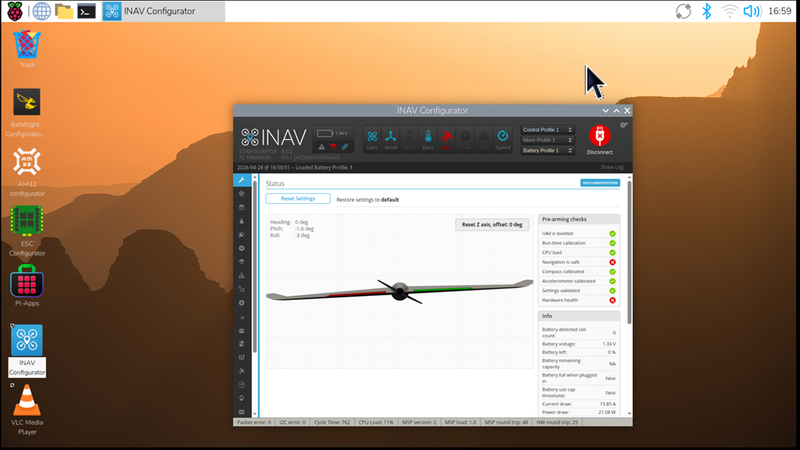The width and height of the screenshot is (800, 450).
Task: Click the Gyro sensor icon
Action: pos(371,138)
